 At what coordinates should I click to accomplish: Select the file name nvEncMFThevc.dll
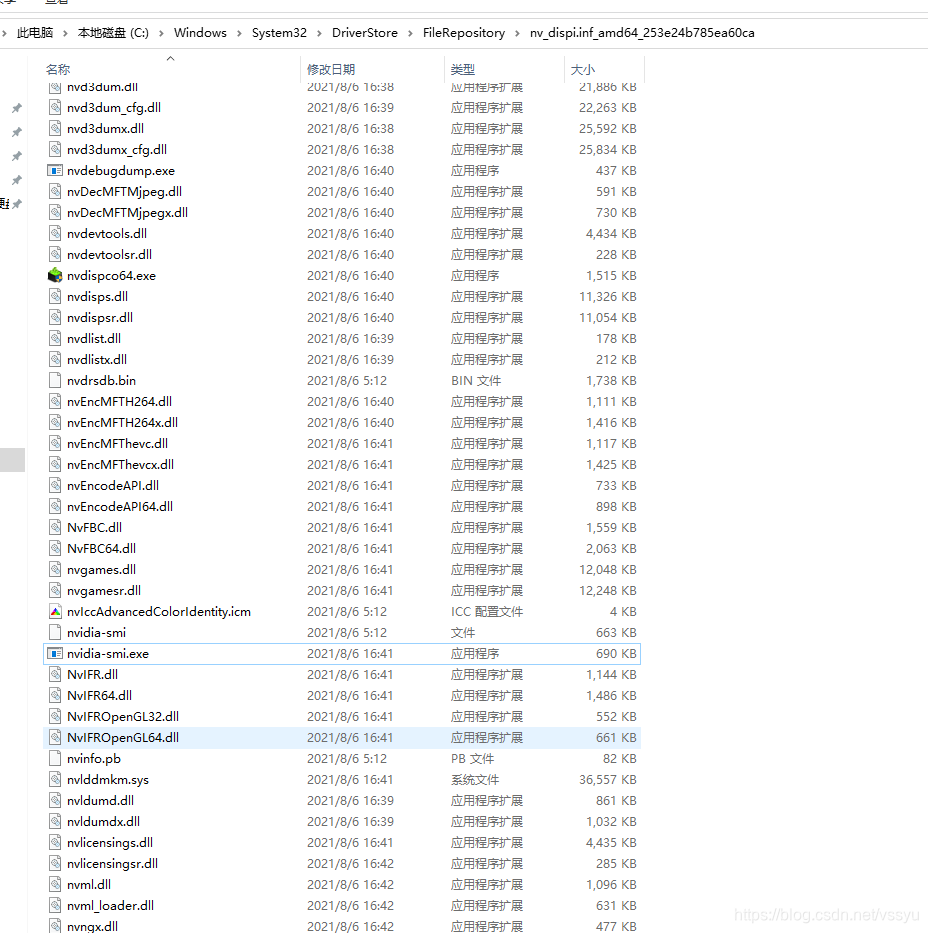tap(117, 444)
